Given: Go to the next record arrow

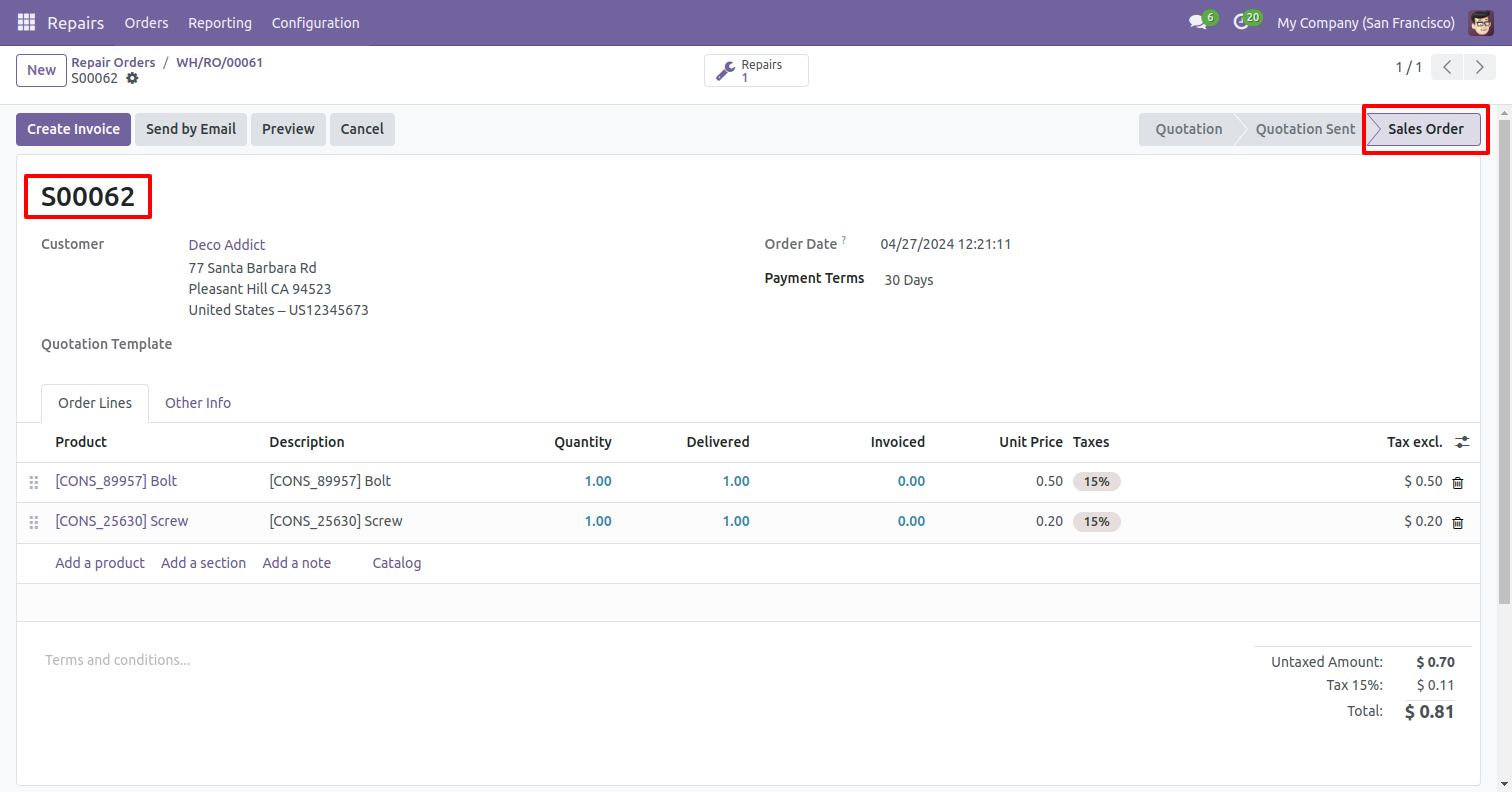Looking at the screenshot, I should point(1478,68).
